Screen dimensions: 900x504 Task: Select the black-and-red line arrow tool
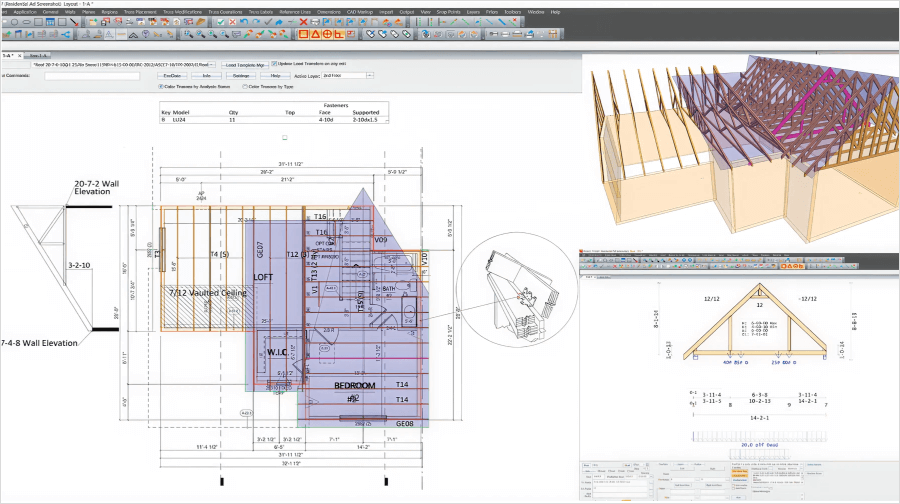[74, 22]
